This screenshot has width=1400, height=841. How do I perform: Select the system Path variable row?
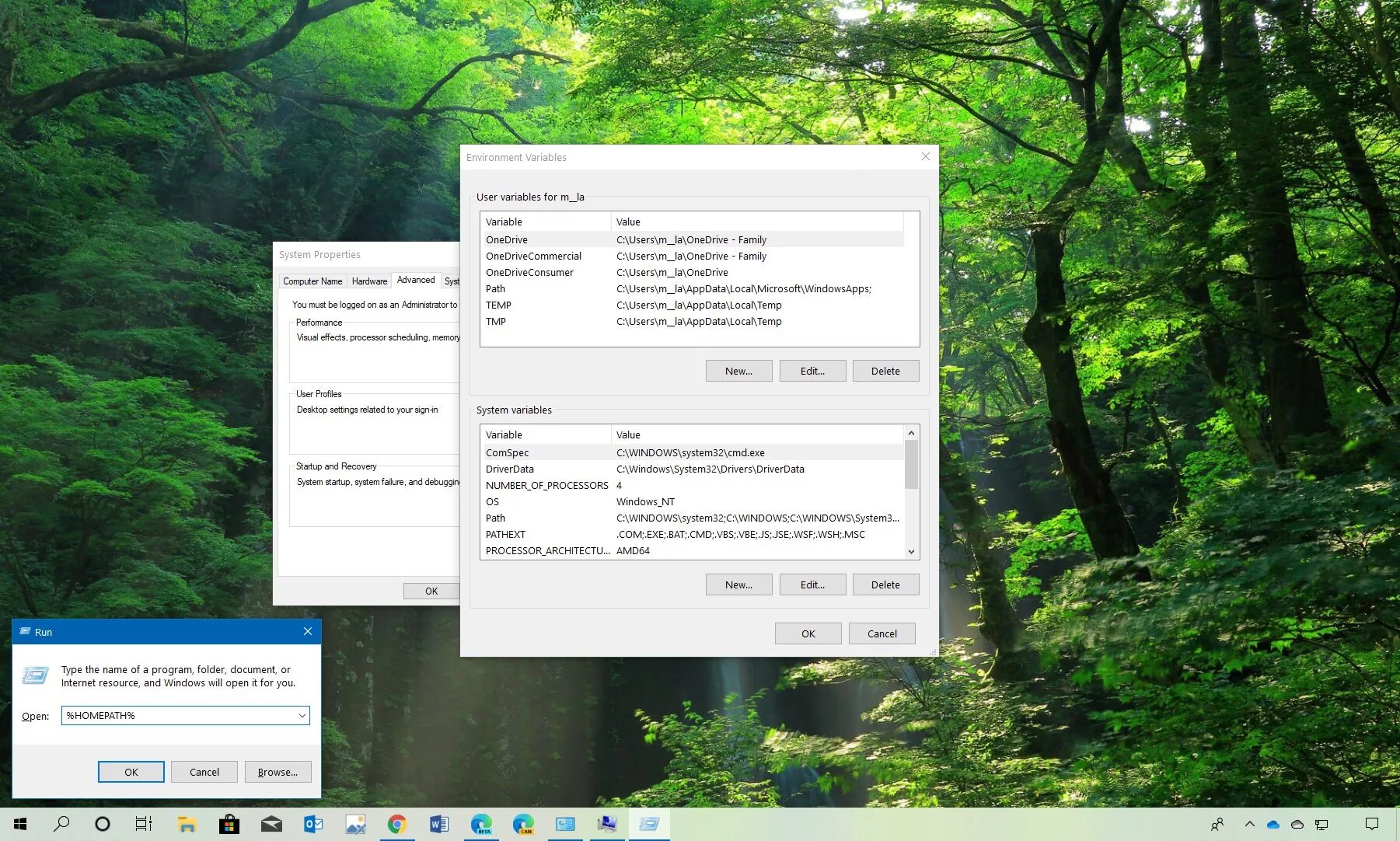tap(693, 518)
